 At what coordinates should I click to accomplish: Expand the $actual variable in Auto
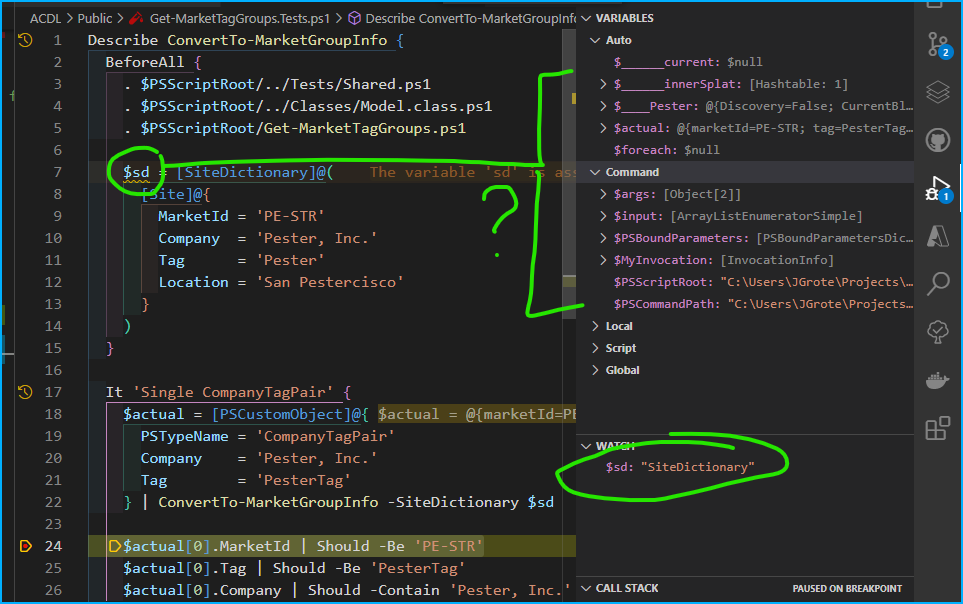click(x=602, y=128)
